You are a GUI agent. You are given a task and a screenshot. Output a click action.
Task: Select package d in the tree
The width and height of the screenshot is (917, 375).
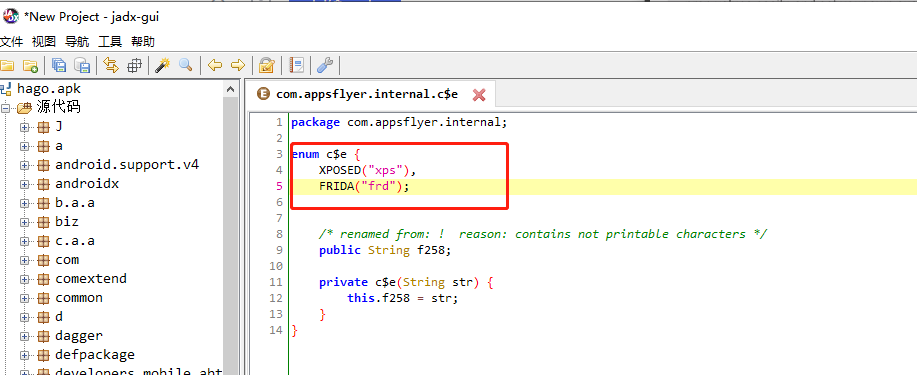59,316
